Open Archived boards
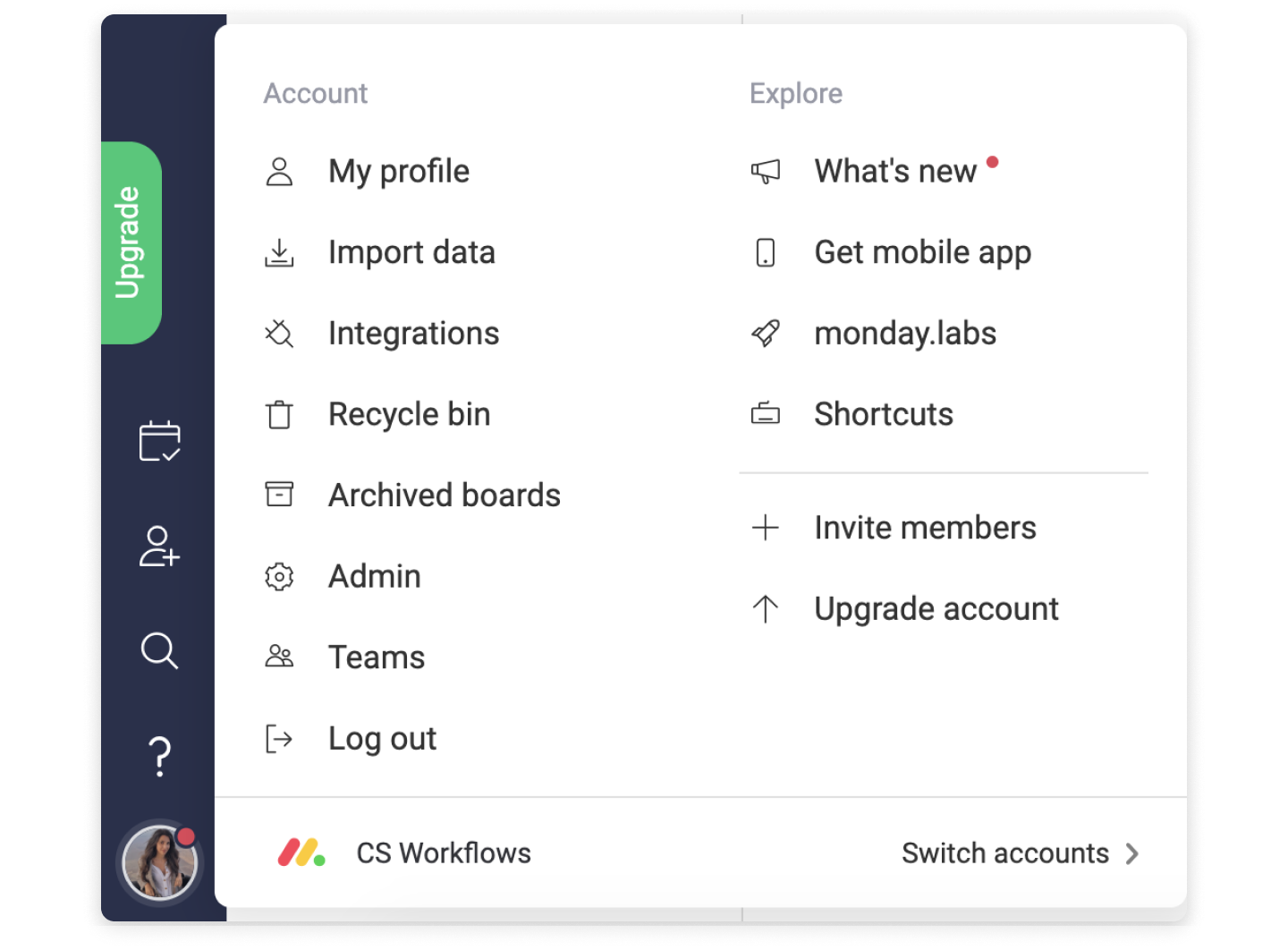This screenshot has width=1288, height=950. pos(445,495)
